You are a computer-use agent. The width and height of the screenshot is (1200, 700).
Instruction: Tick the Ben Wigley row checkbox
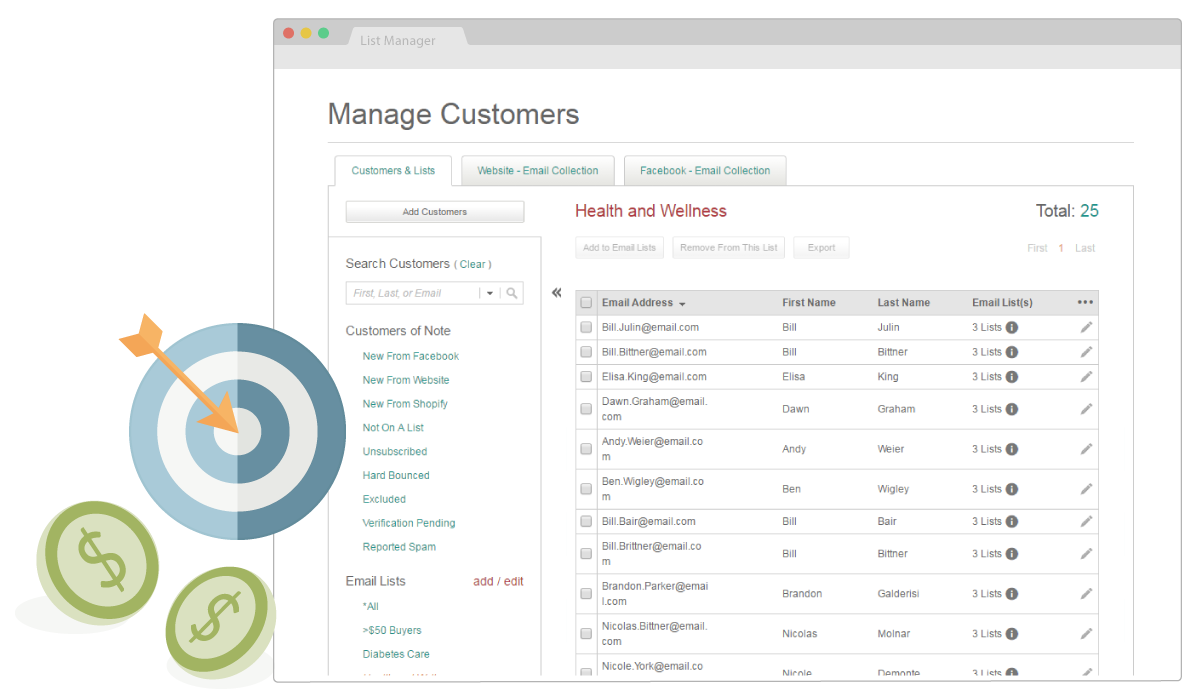coord(586,489)
